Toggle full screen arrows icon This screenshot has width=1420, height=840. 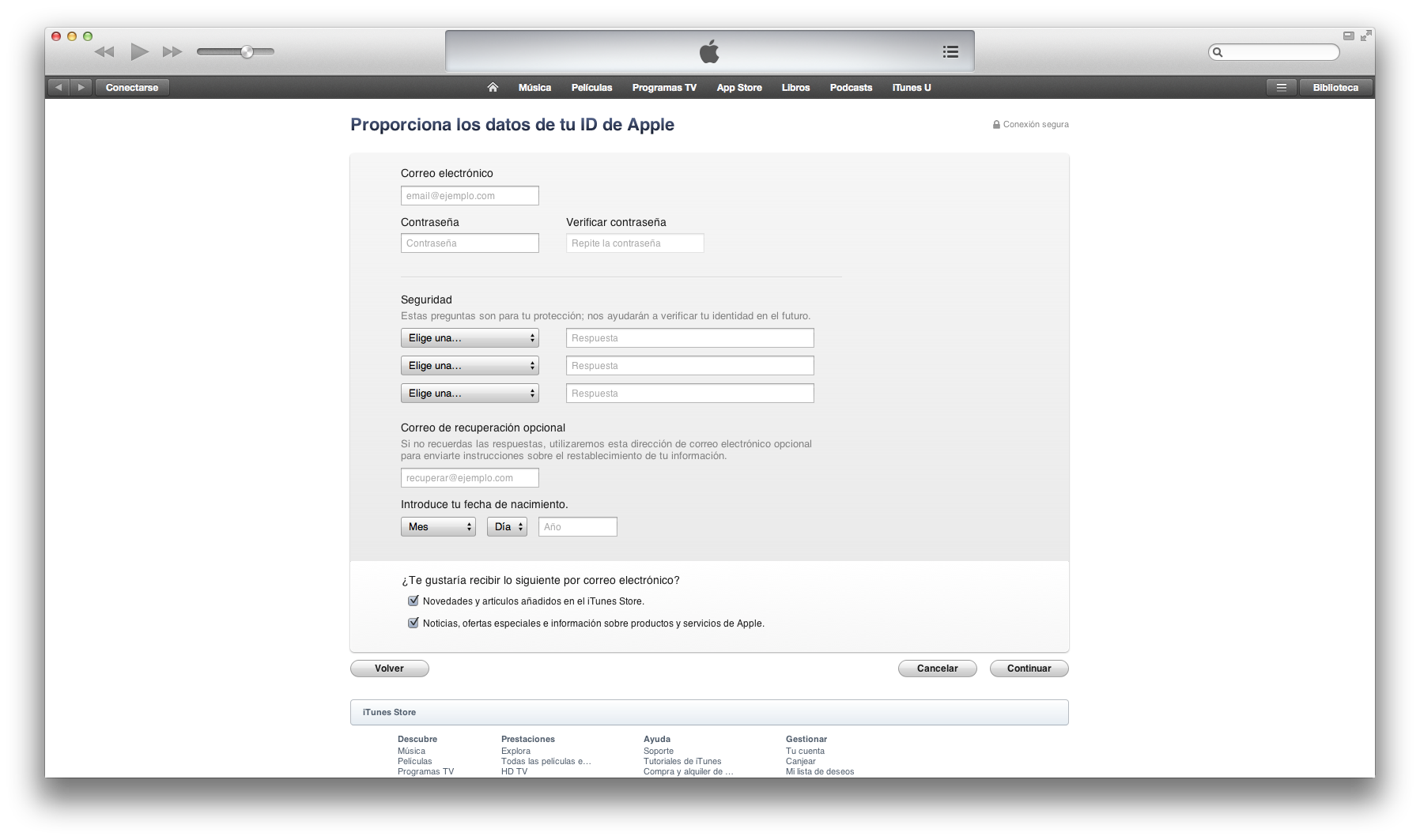click(x=1365, y=36)
